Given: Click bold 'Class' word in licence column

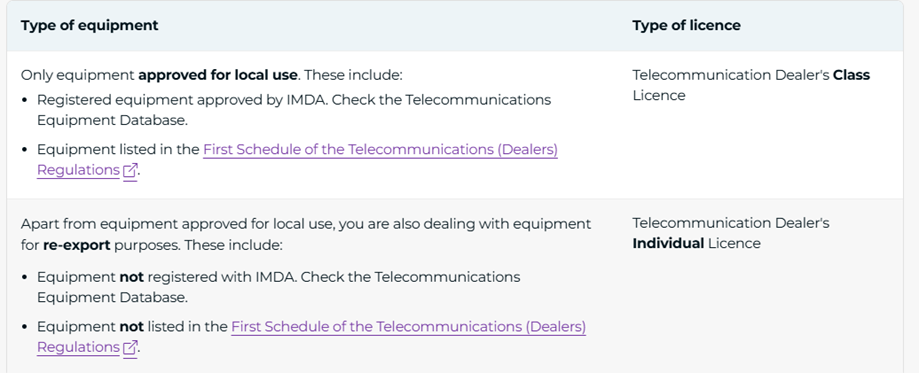Looking at the screenshot, I should tap(852, 75).
